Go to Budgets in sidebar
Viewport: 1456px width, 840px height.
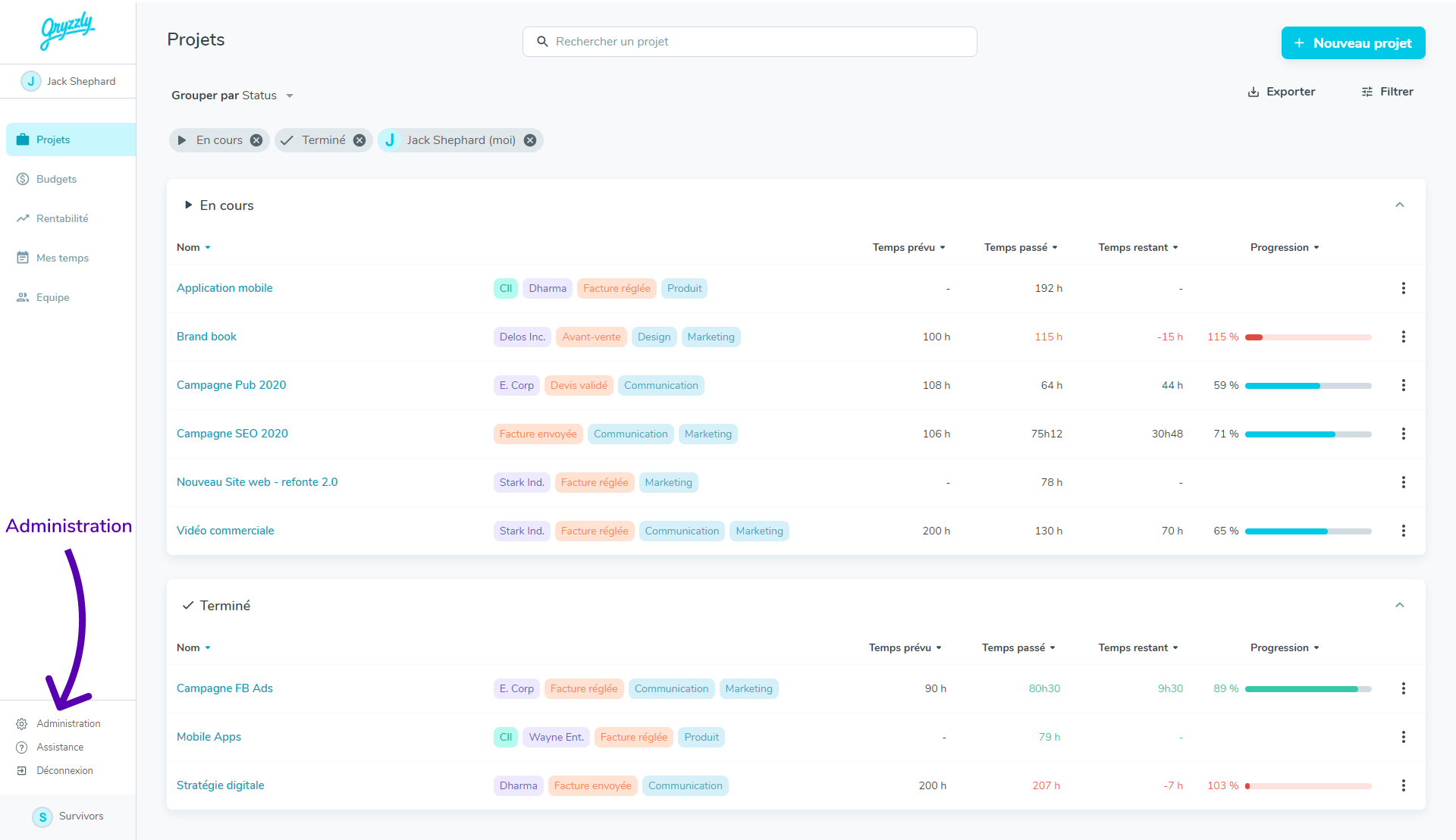pyautogui.click(x=56, y=179)
